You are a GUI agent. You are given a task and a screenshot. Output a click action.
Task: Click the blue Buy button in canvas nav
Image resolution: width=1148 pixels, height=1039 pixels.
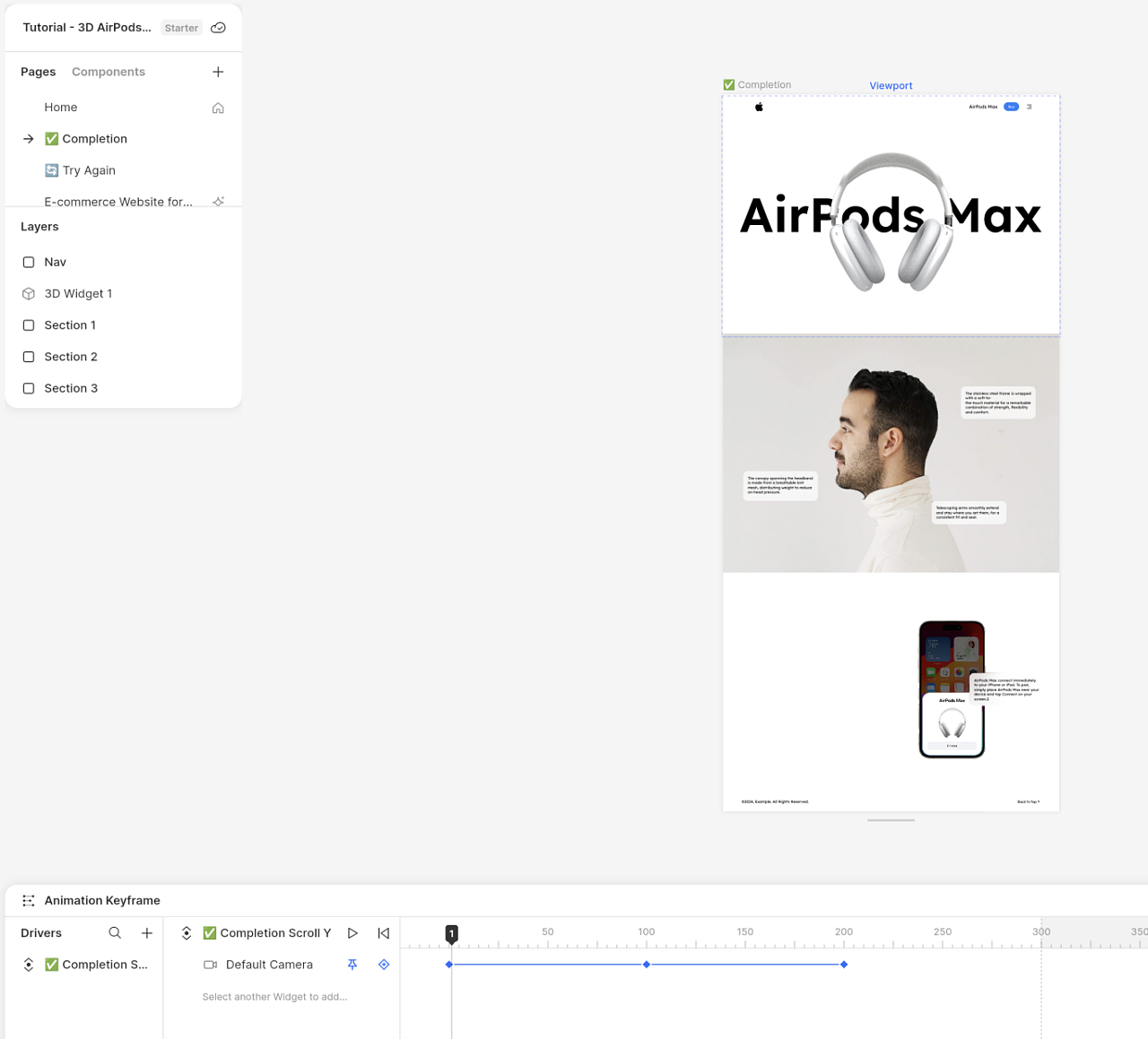[1012, 107]
